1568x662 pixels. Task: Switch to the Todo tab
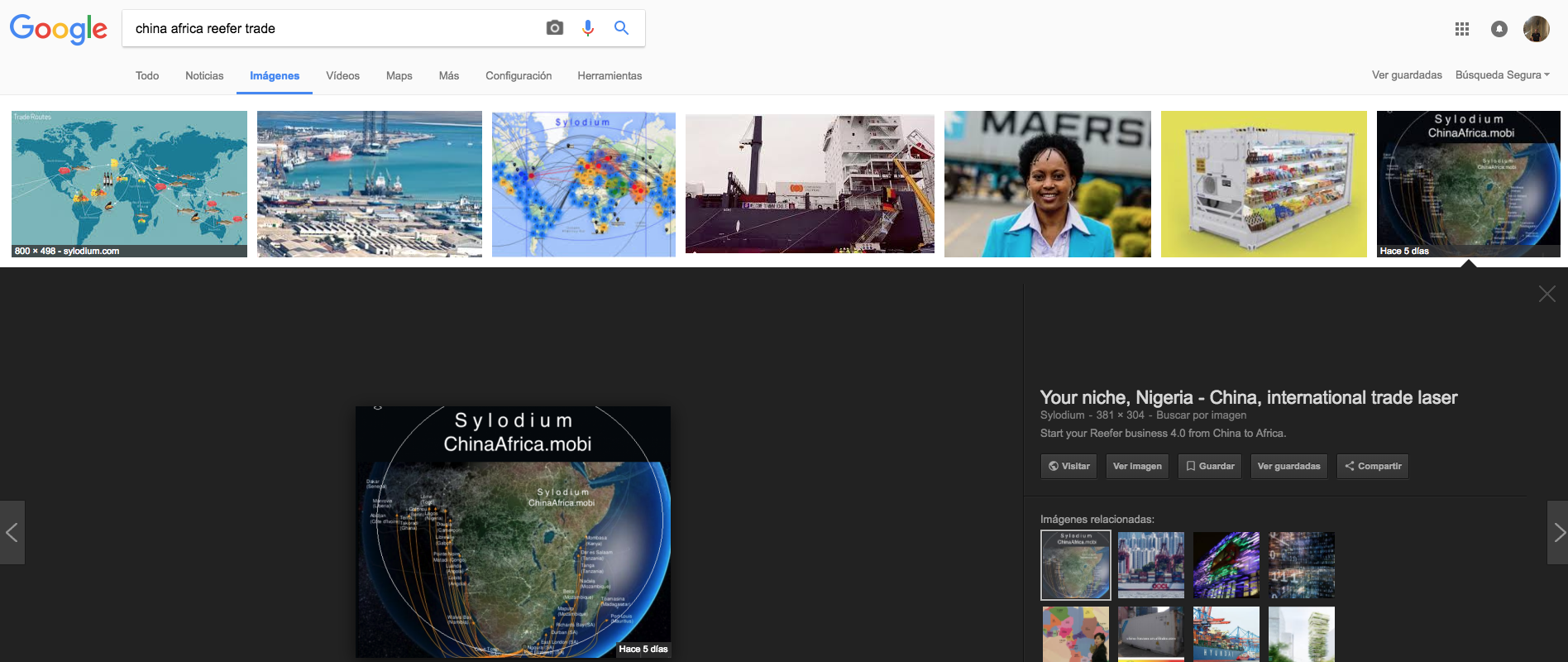pyautogui.click(x=147, y=75)
